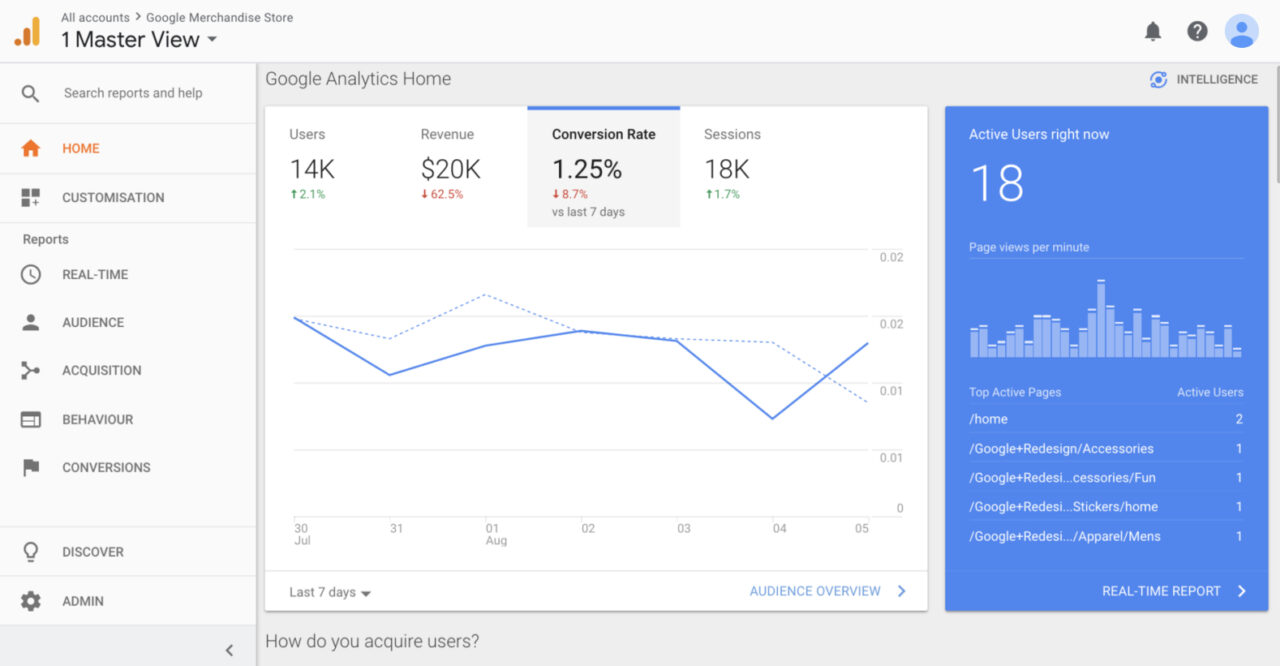This screenshot has width=1280, height=666.
Task: Click inside the Search reports and help field
Action: 140,92
